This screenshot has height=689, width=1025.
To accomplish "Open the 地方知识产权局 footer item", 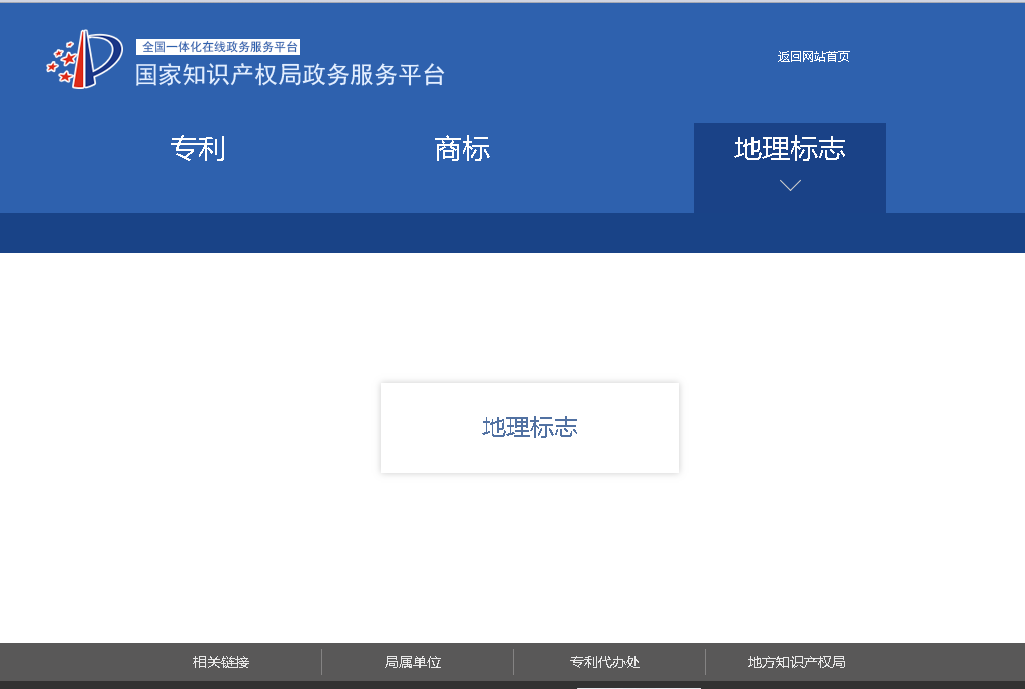I will 797,661.
